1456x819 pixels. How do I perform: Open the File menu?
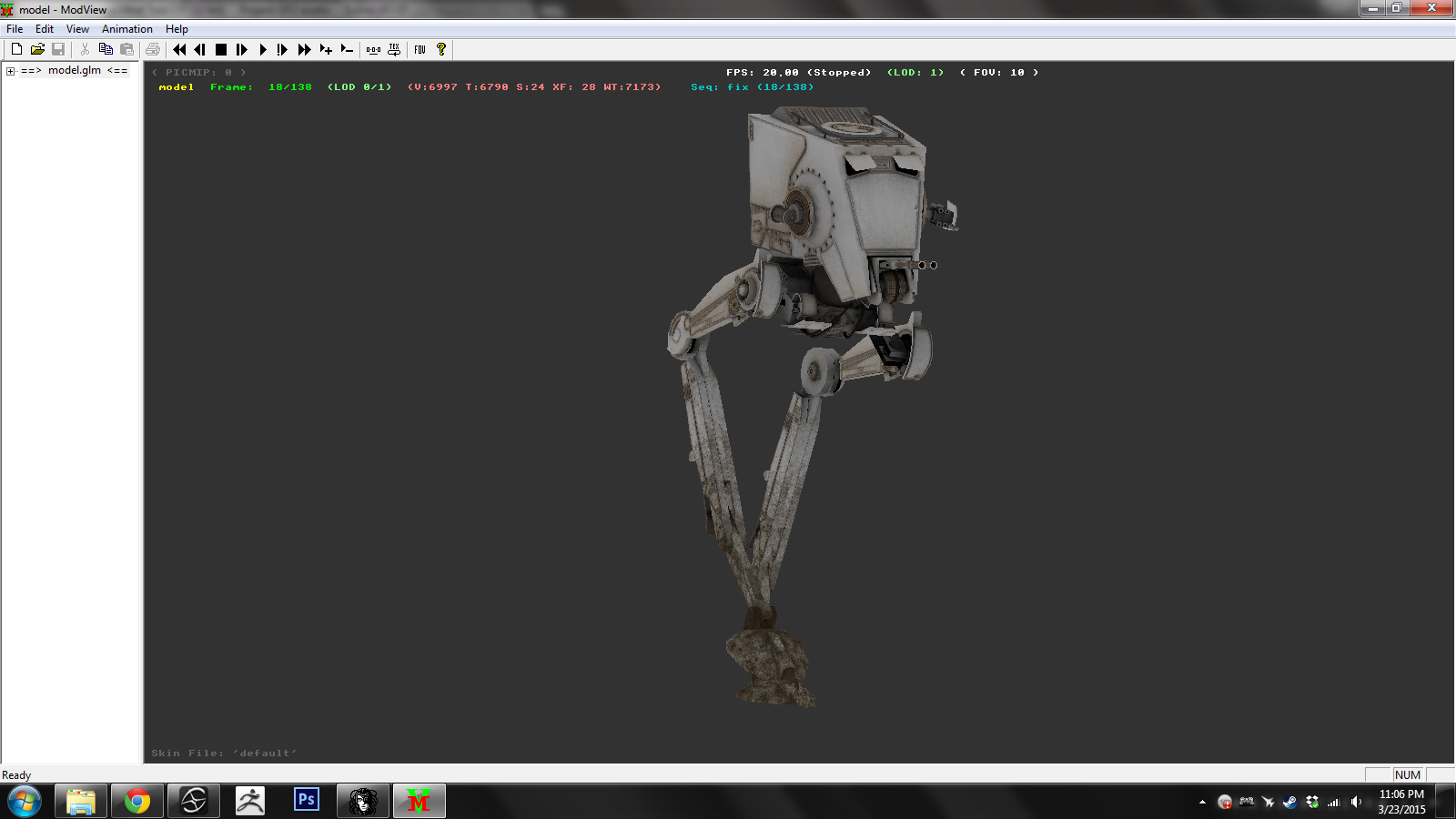pos(15,29)
